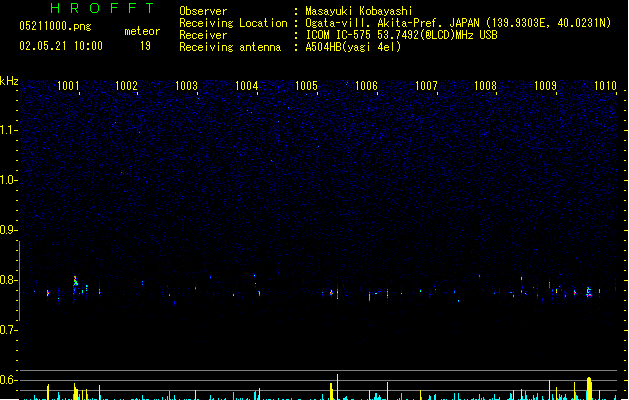Click the HROFFT title text
629x400 pixels.
pyautogui.click(x=102, y=8)
